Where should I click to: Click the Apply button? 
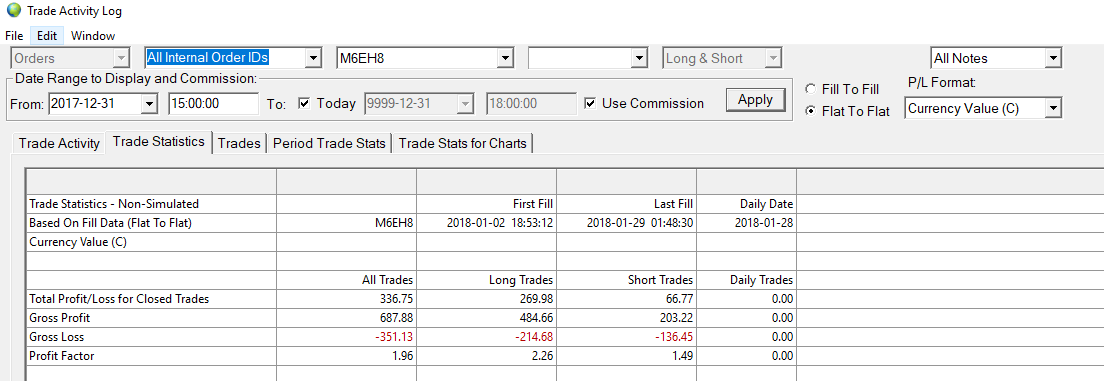(755, 100)
